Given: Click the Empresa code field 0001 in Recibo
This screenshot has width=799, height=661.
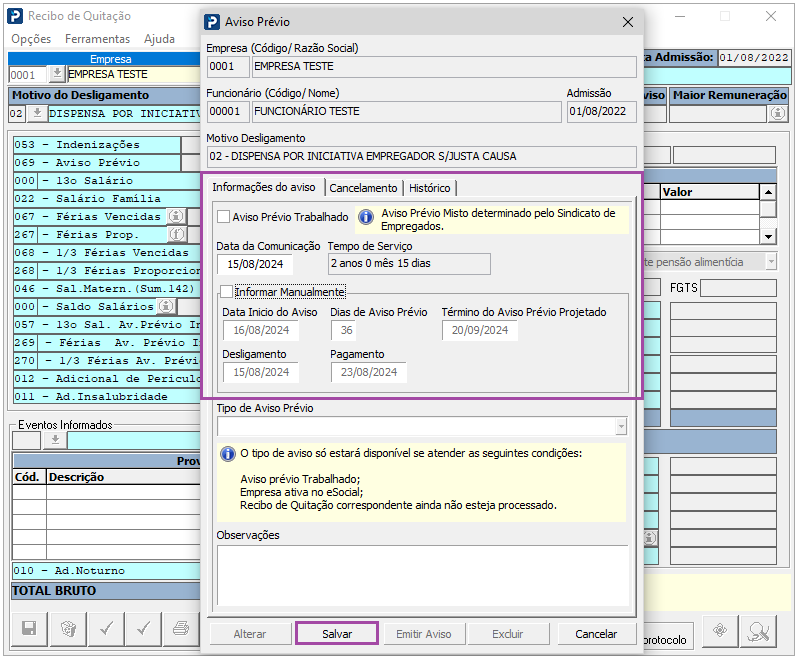Looking at the screenshot, I should pos(28,75).
